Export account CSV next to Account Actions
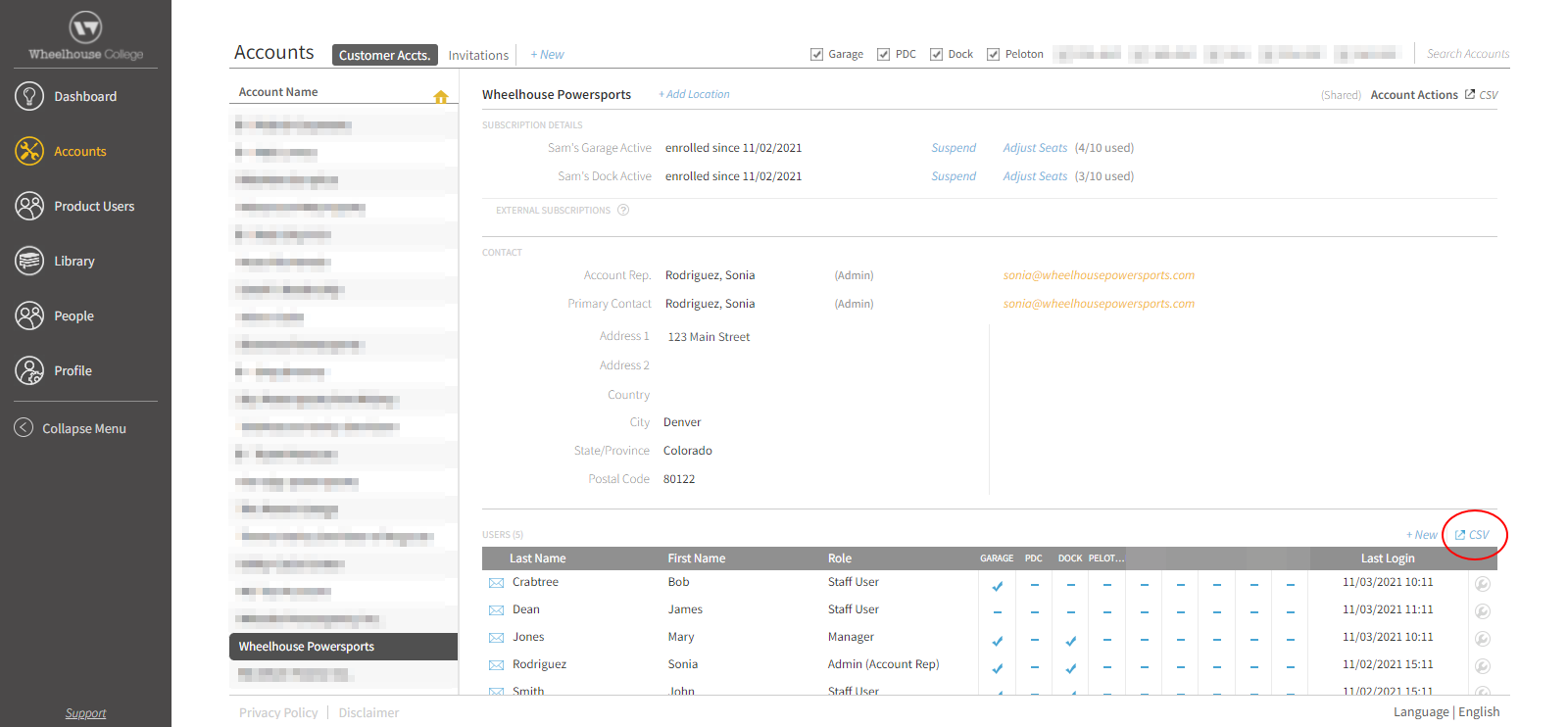Image resolution: width=1568 pixels, height=727 pixels. click(x=1482, y=95)
